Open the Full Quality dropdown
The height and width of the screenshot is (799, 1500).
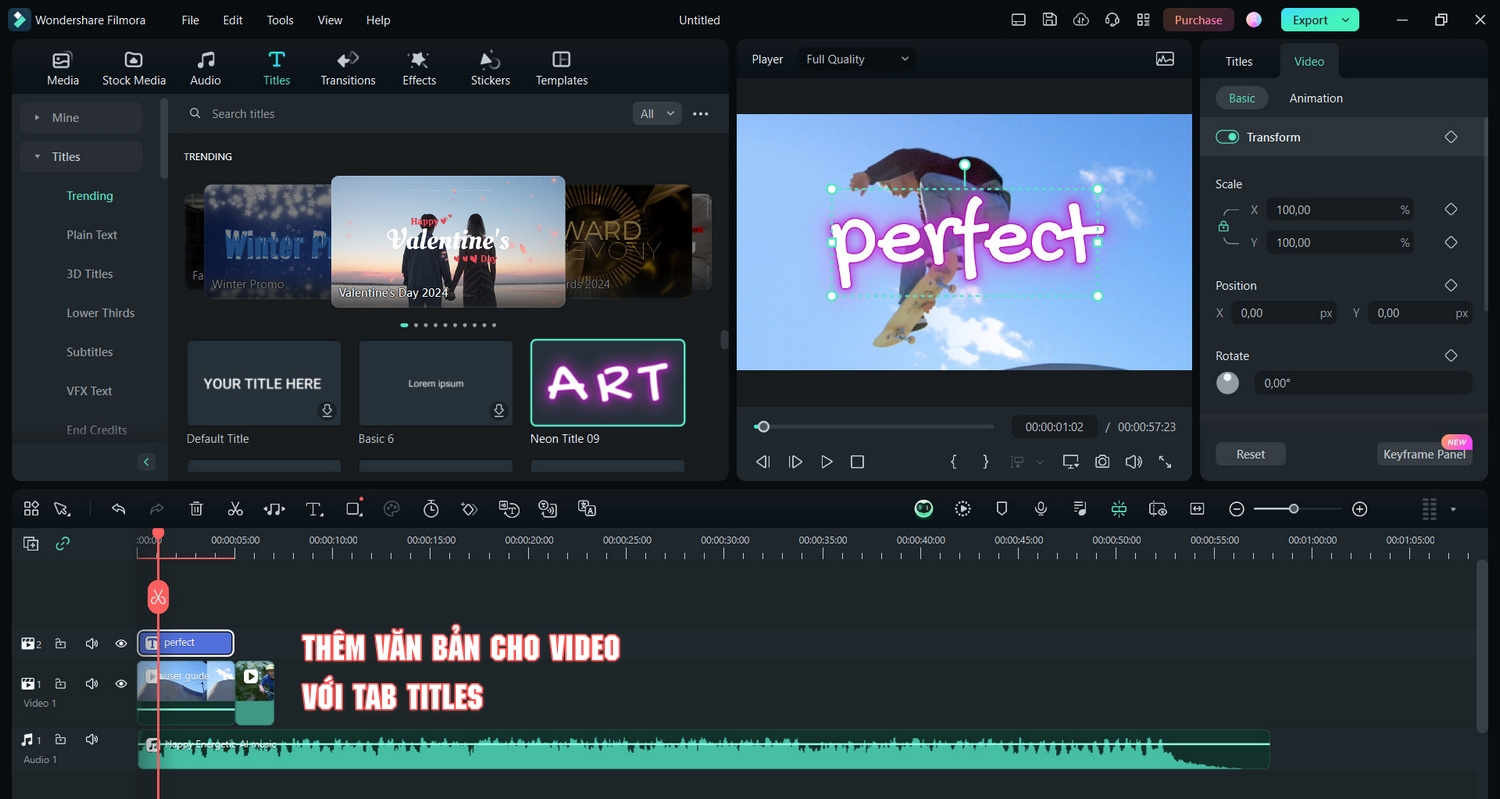(855, 59)
